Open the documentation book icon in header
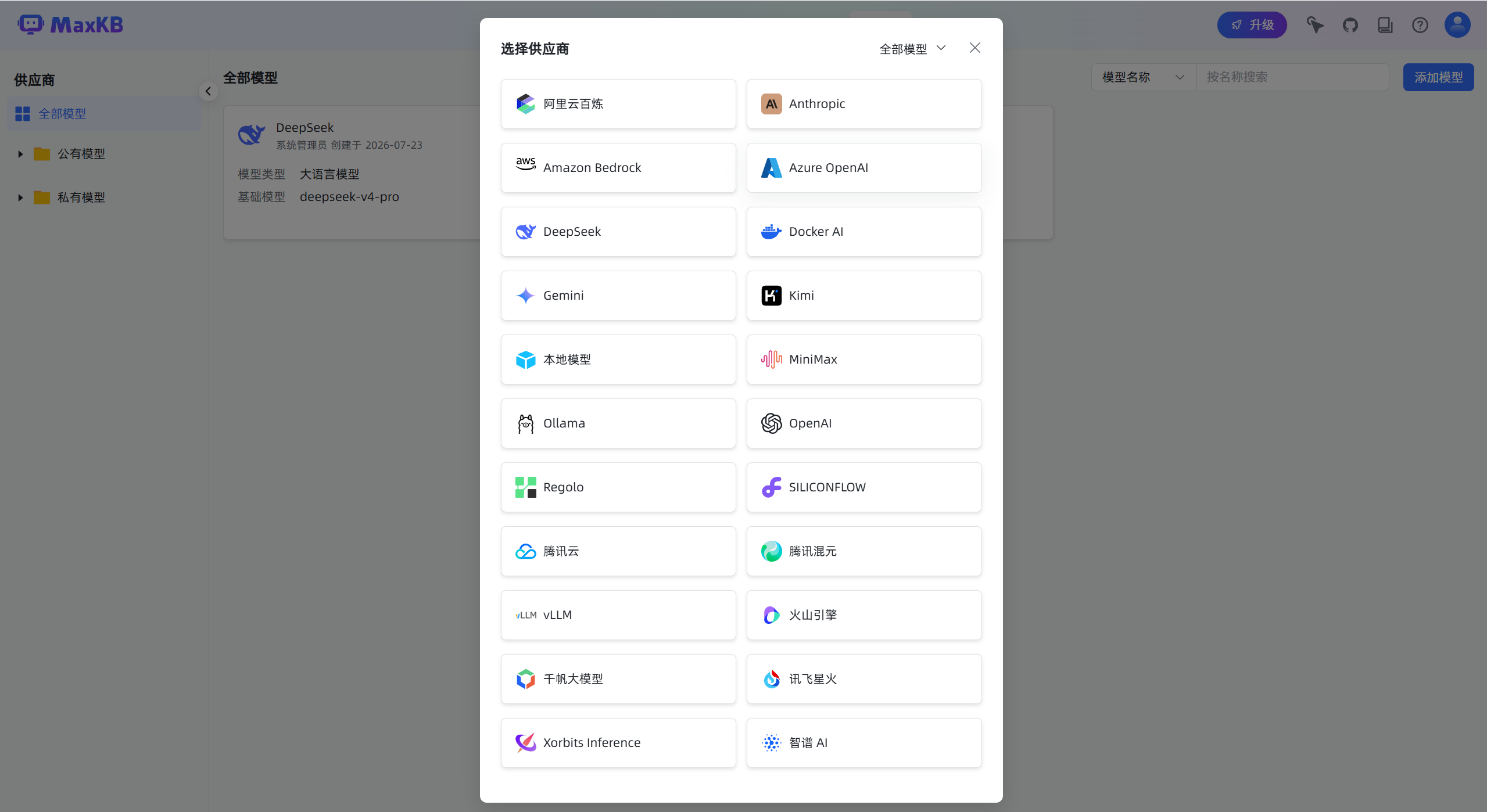The width and height of the screenshot is (1487, 812). (1385, 25)
